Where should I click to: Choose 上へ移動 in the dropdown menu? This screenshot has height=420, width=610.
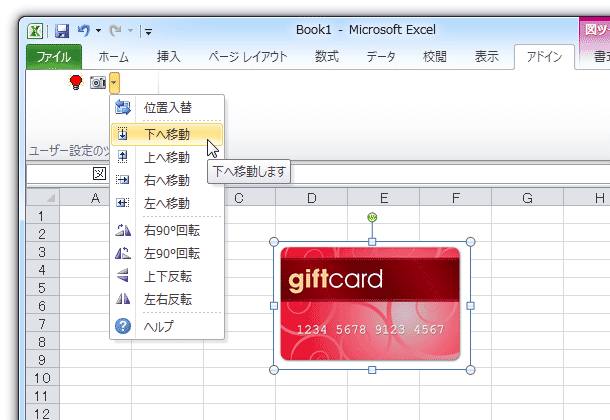(167, 157)
